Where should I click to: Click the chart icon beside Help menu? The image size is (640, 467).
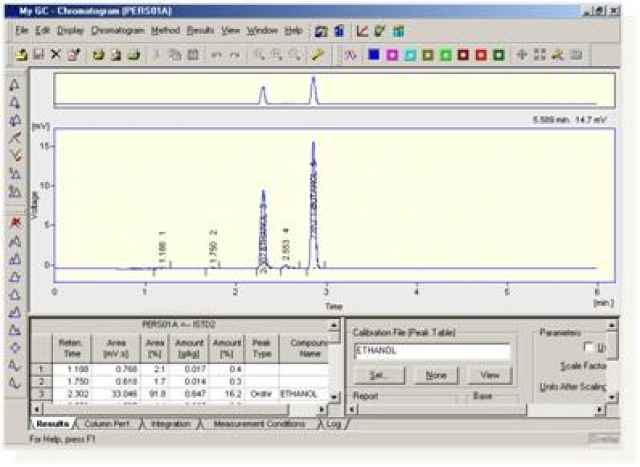pos(320,31)
